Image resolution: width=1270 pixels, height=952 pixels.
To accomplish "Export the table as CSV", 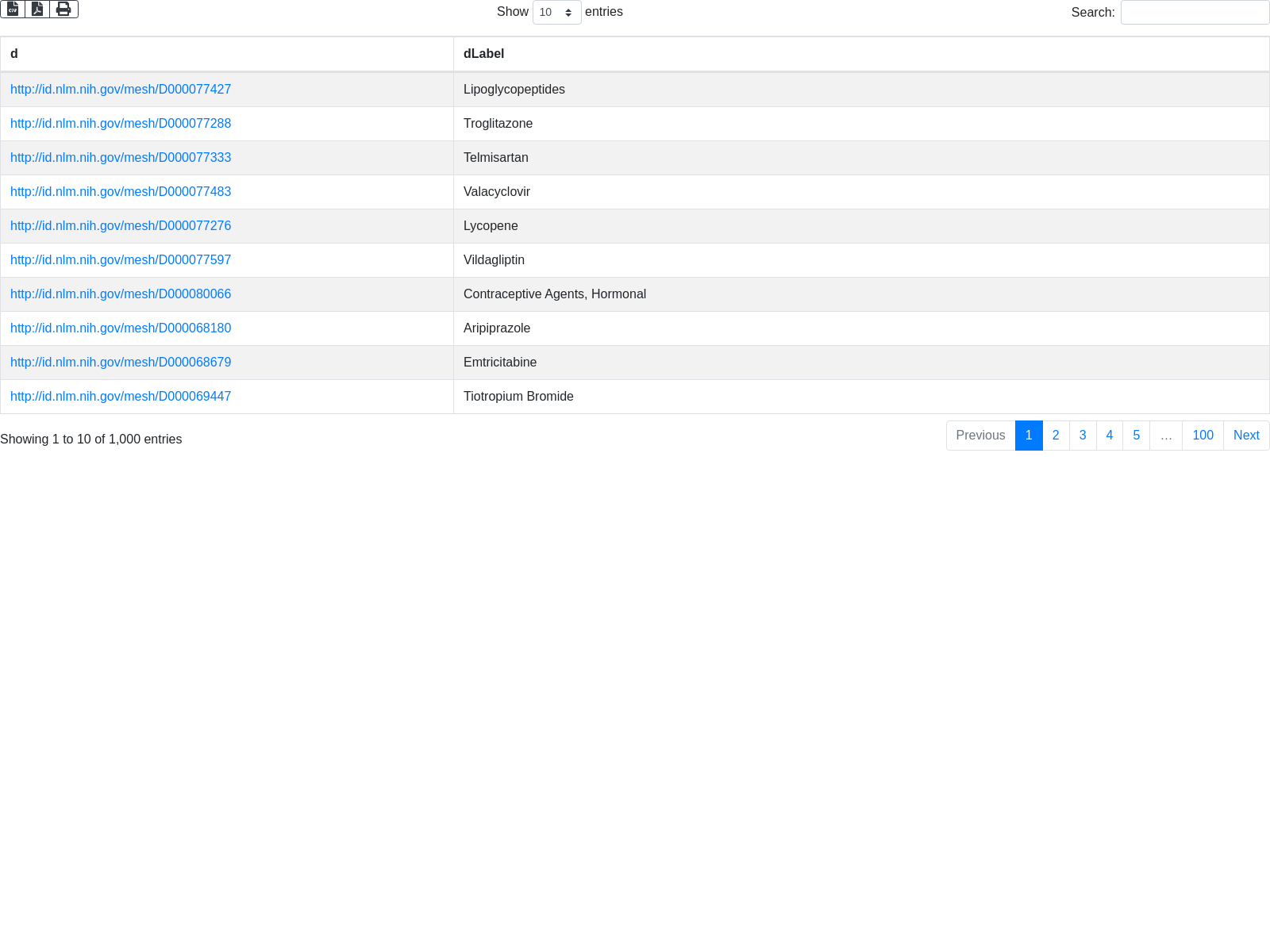I will pyautogui.click(x=13, y=9).
